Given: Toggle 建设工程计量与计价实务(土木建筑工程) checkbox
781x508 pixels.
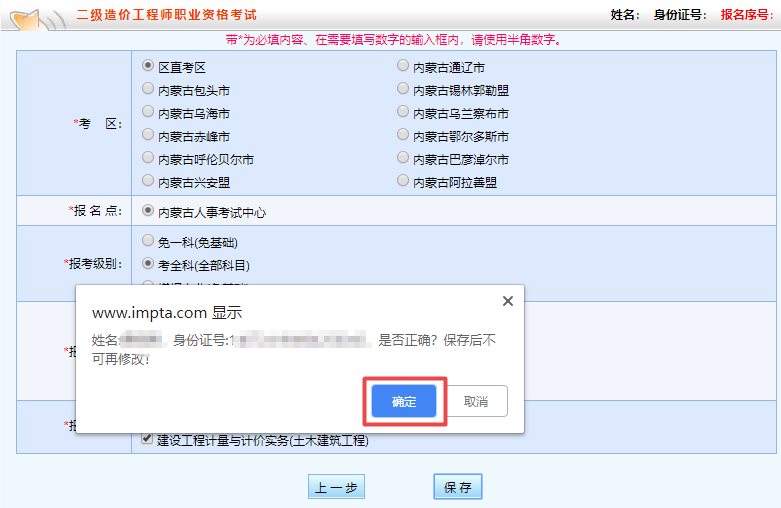Looking at the screenshot, I should (148, 439).
